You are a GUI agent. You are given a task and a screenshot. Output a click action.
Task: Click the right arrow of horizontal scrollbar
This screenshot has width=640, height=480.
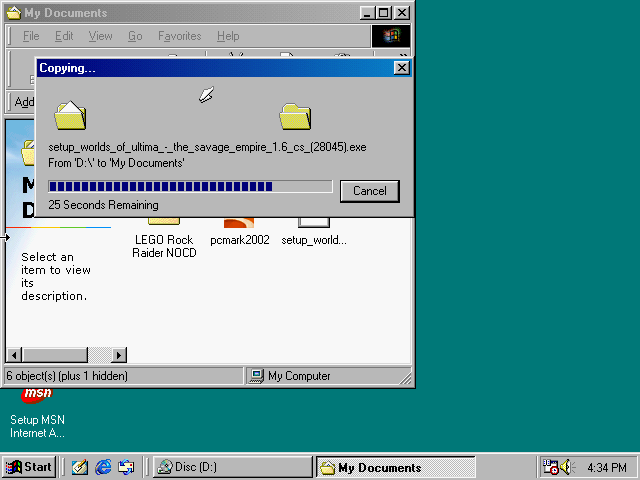[119, 355]
